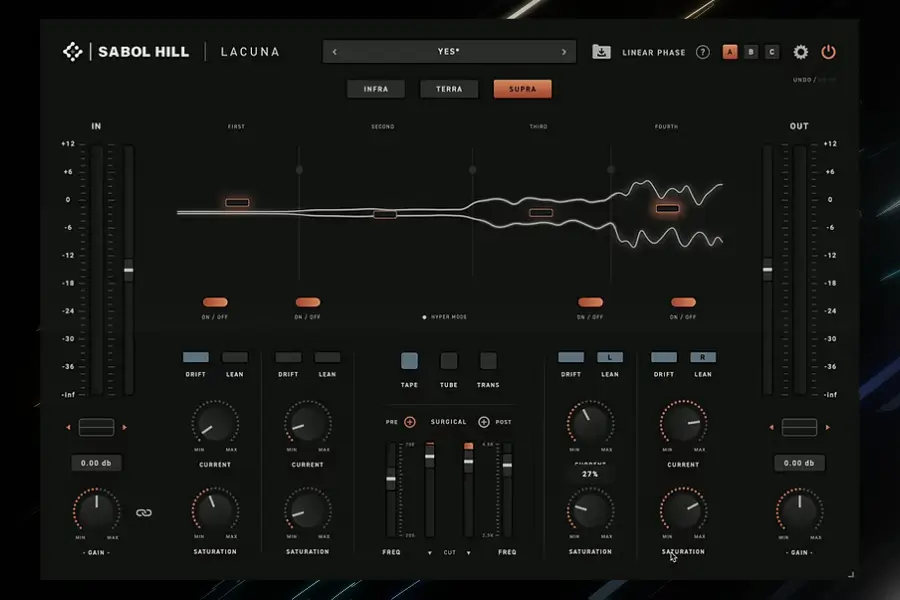
Task: Enable HYPER MODE
Action: point(445,317)
